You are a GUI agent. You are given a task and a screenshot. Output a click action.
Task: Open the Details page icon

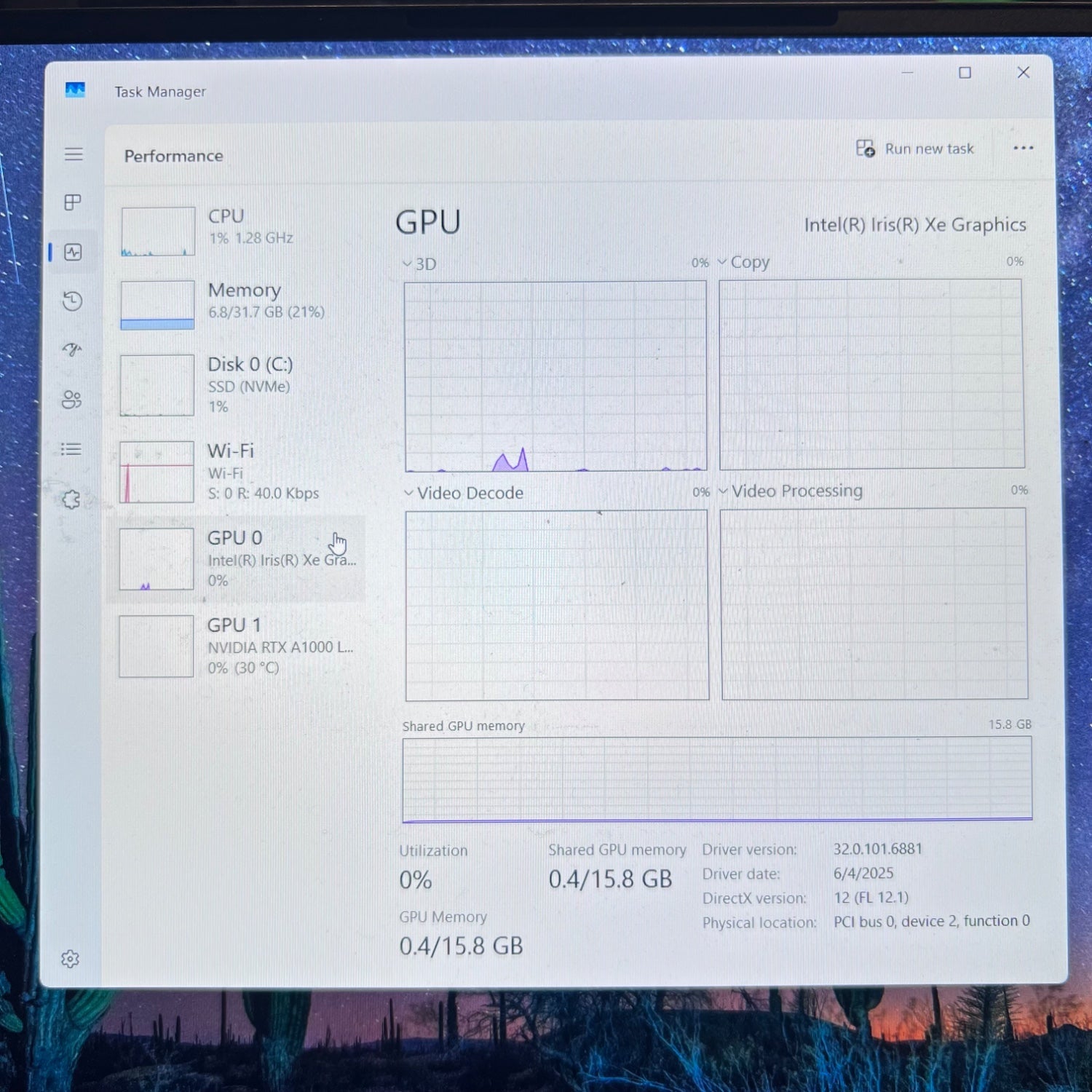[71, 449]
